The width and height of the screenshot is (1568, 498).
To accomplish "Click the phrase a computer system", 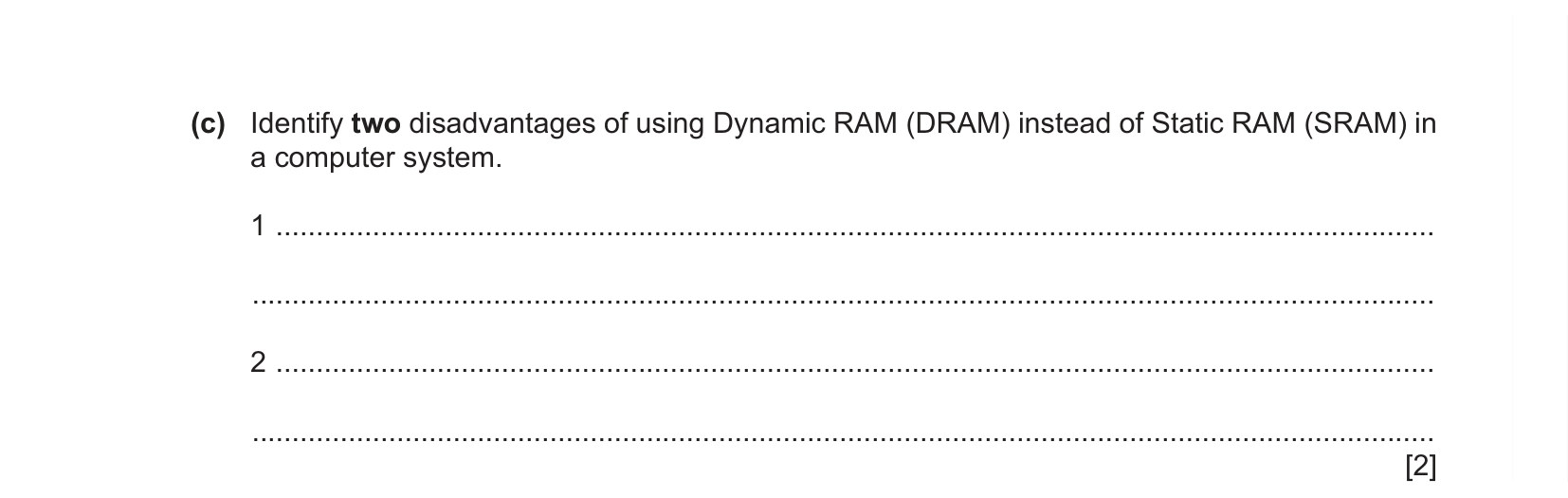I will 376,158.
